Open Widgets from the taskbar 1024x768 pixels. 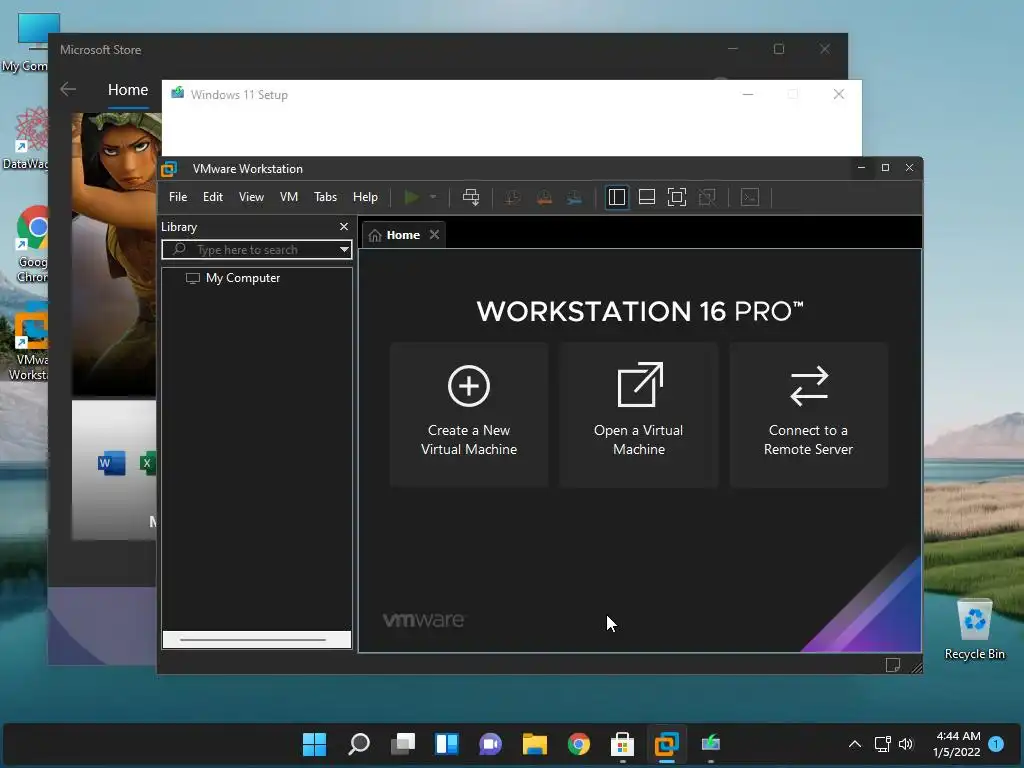click(447, 744)
